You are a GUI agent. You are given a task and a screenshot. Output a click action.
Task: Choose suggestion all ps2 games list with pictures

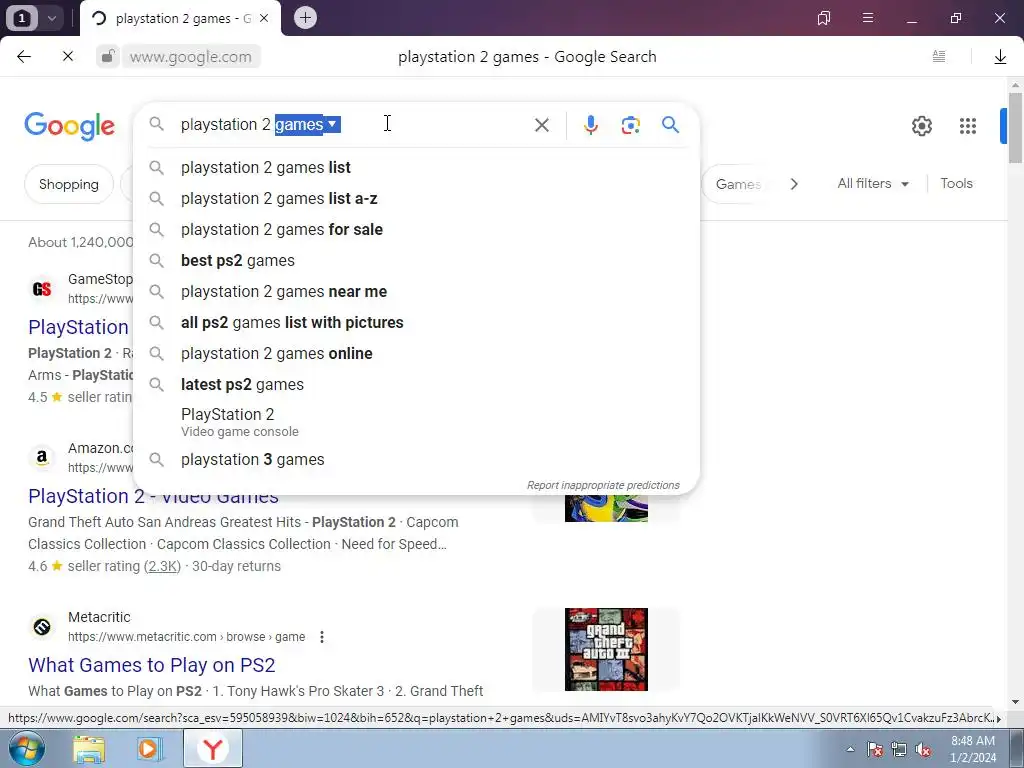click(416, 323)
